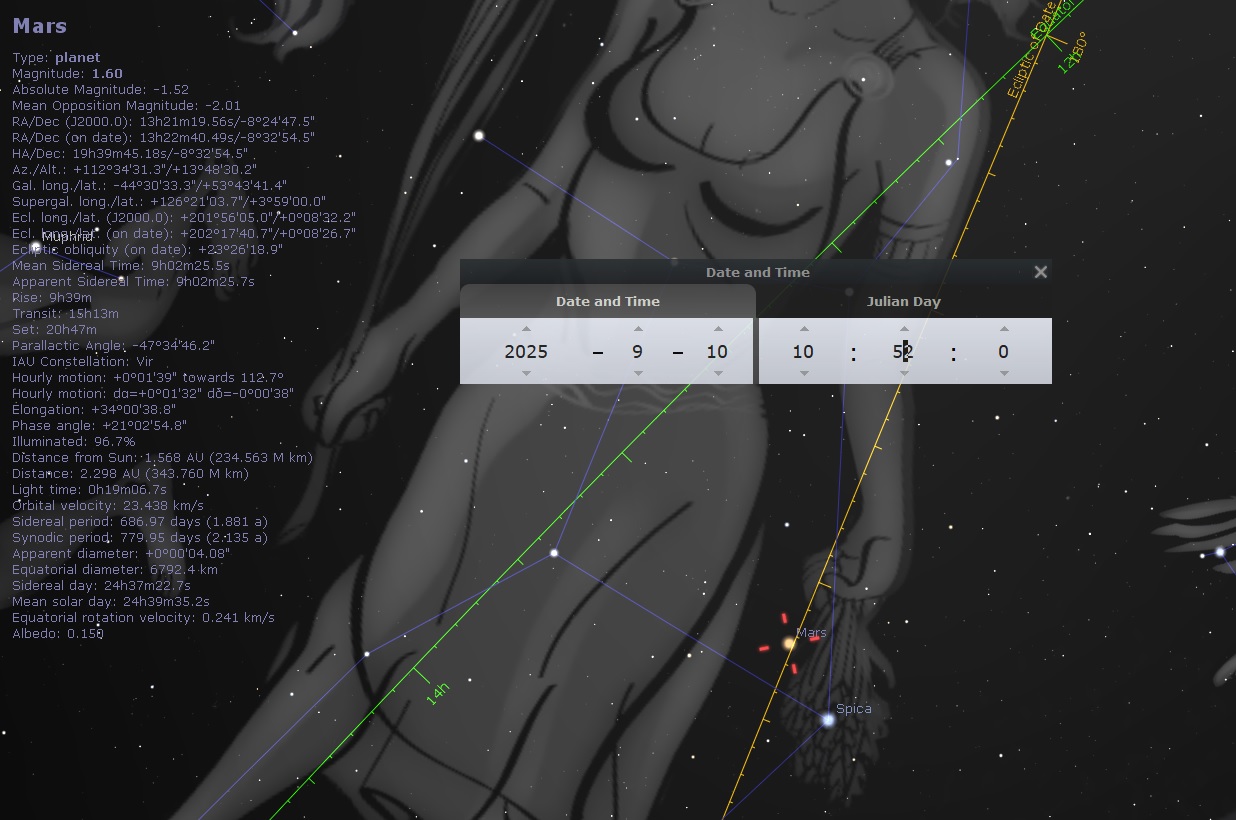Decrease the year with the down arrow
1236x820 pixels.
pos(526,373)
